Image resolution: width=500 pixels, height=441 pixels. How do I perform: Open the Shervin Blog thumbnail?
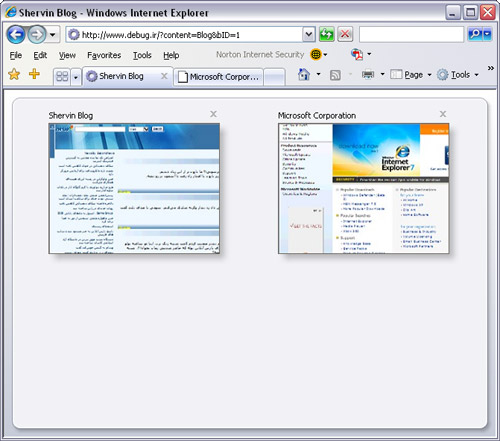click(134, 188)
